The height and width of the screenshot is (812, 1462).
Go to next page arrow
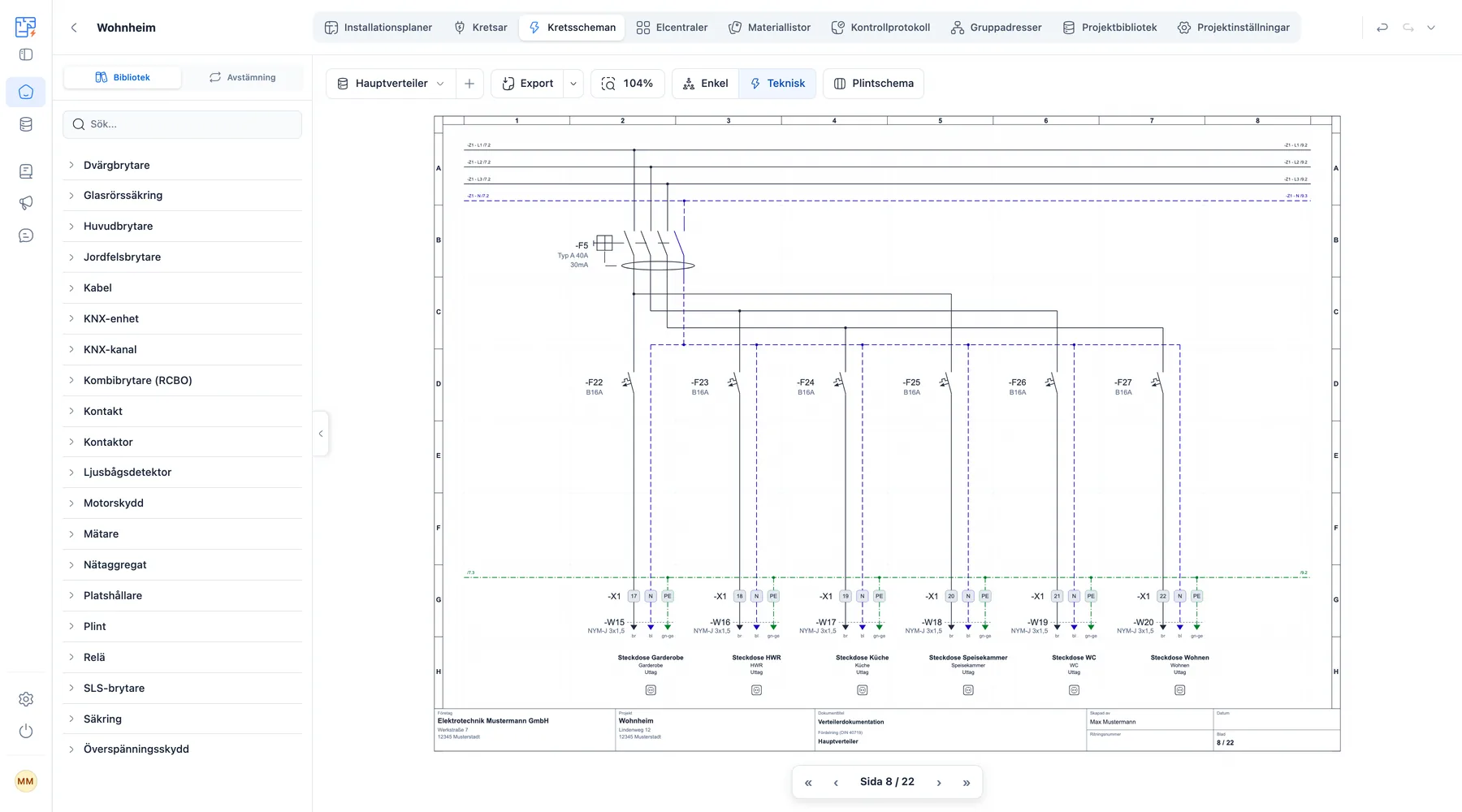(x=939, y=783)
